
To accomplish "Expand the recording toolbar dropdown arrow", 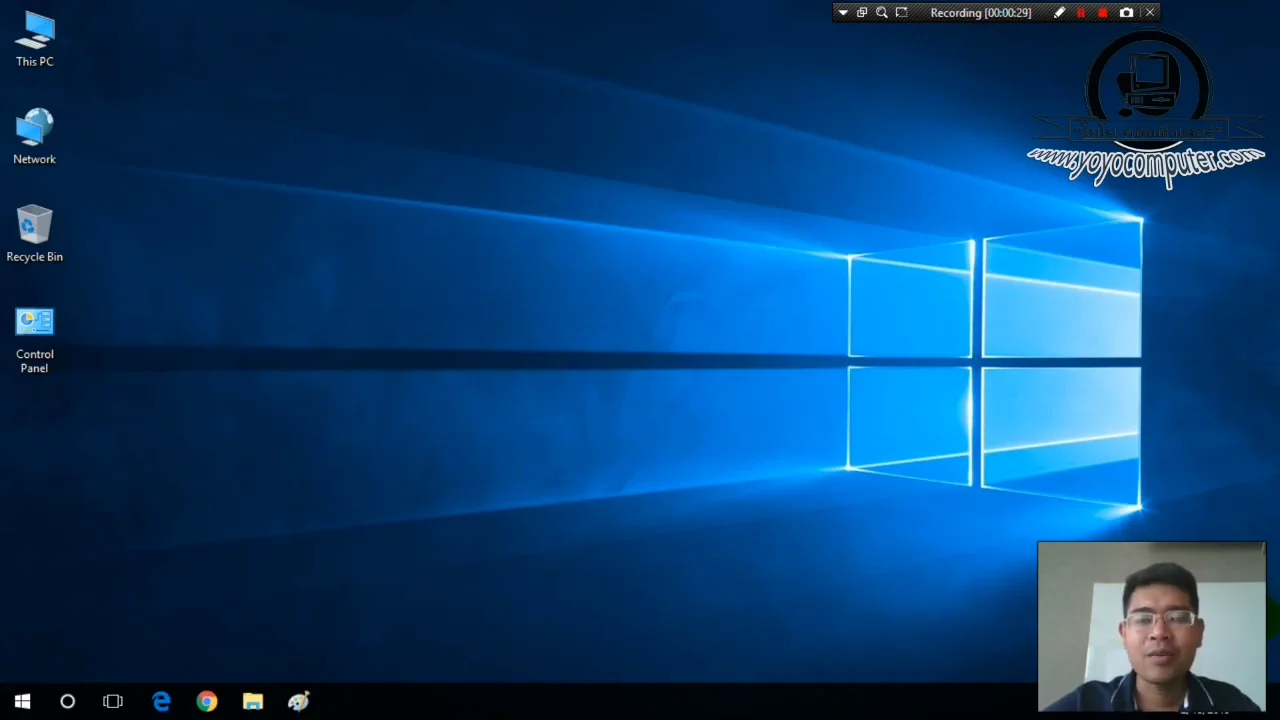I will coord(843,12).
